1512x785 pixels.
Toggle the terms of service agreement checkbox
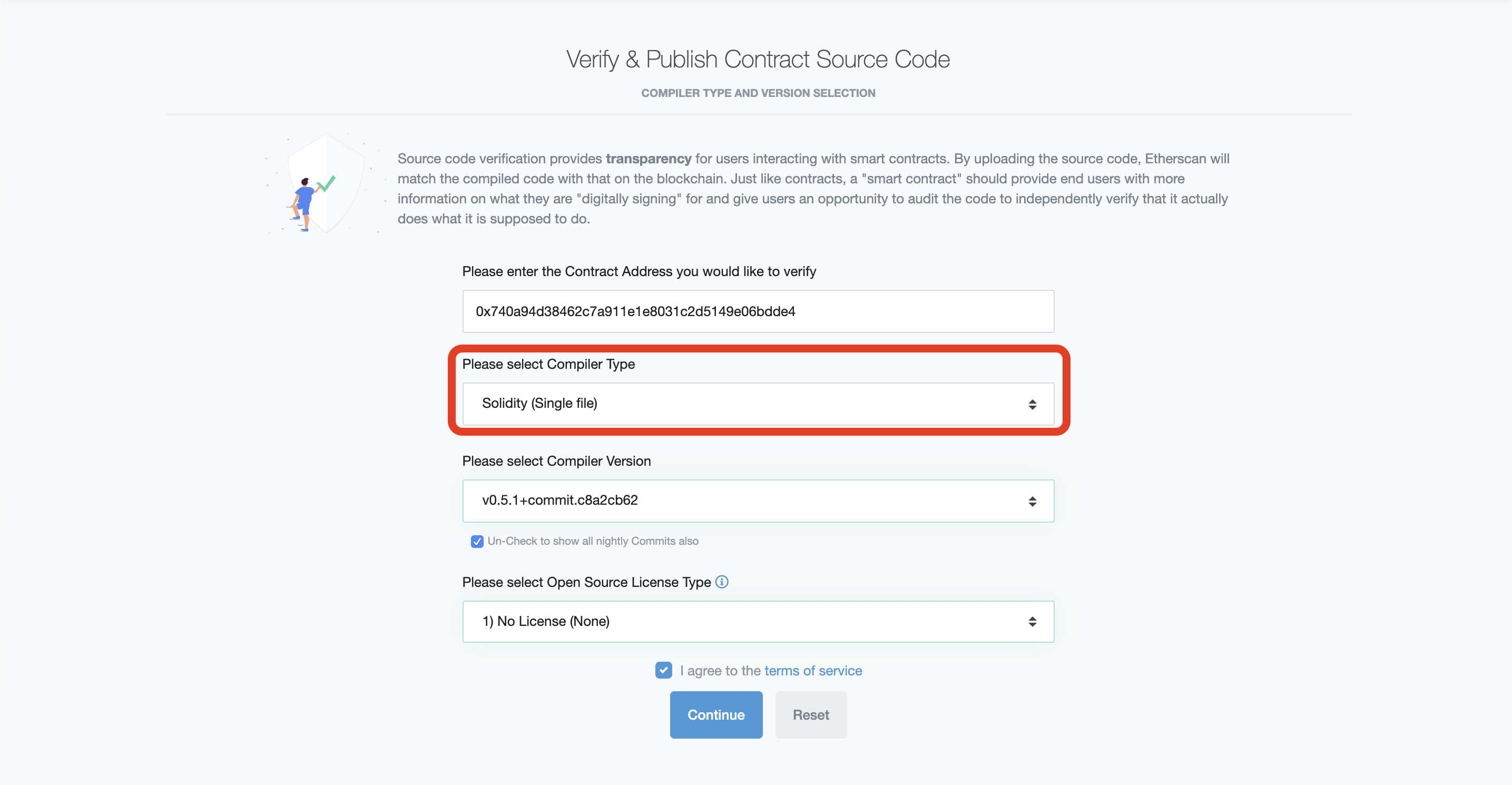663,670
